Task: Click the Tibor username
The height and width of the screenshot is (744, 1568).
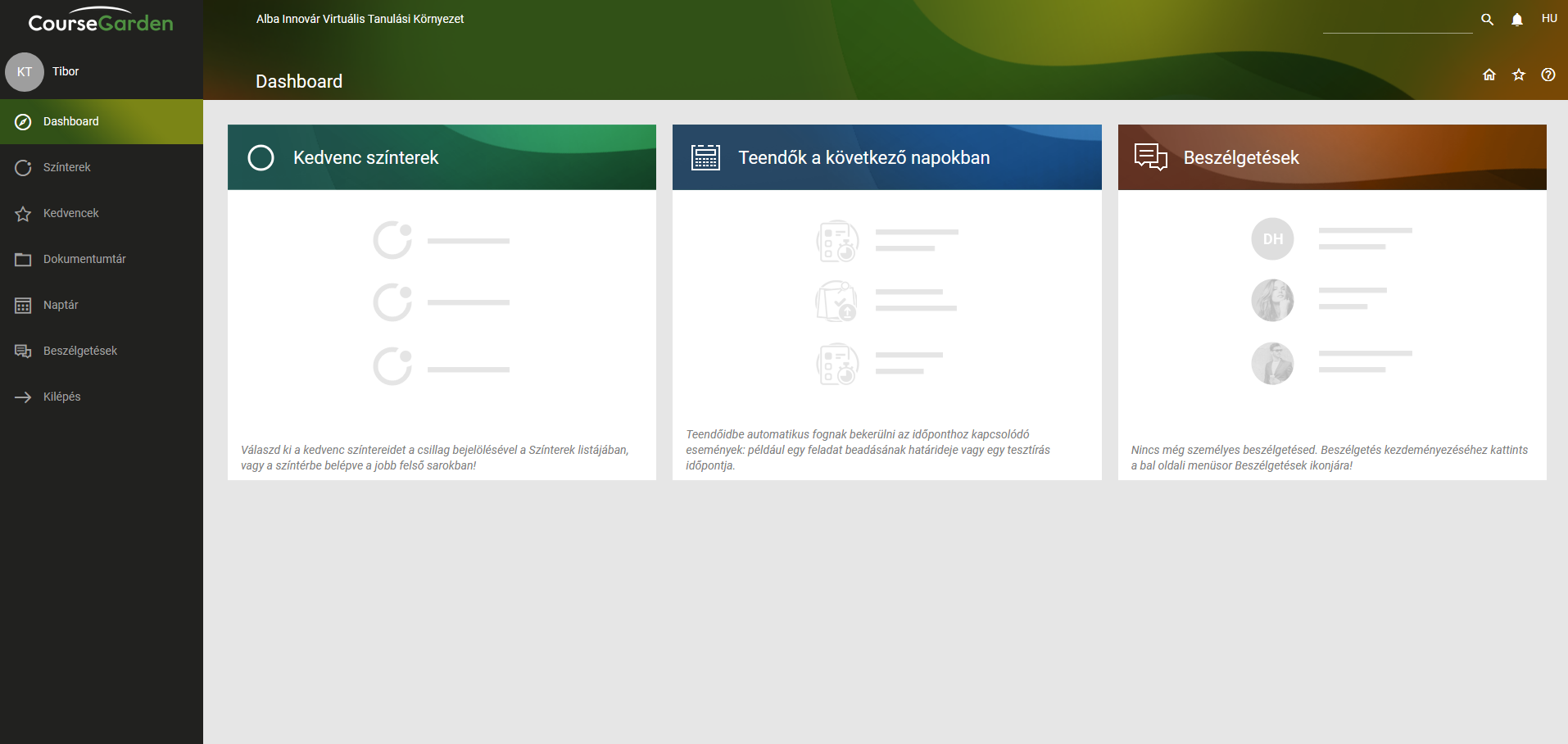Action: tap(66, 71)
